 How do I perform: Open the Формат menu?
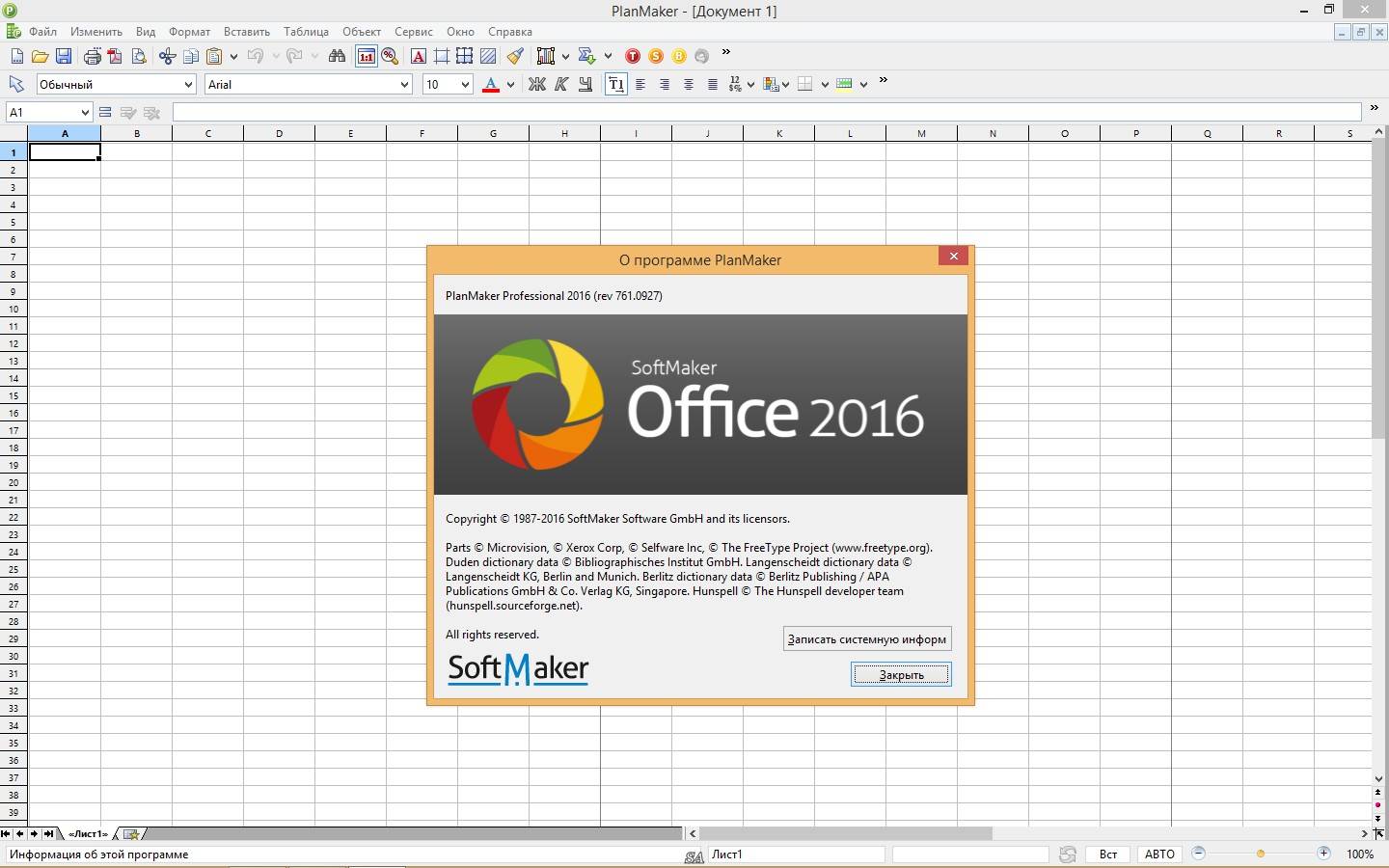(189, 32)
